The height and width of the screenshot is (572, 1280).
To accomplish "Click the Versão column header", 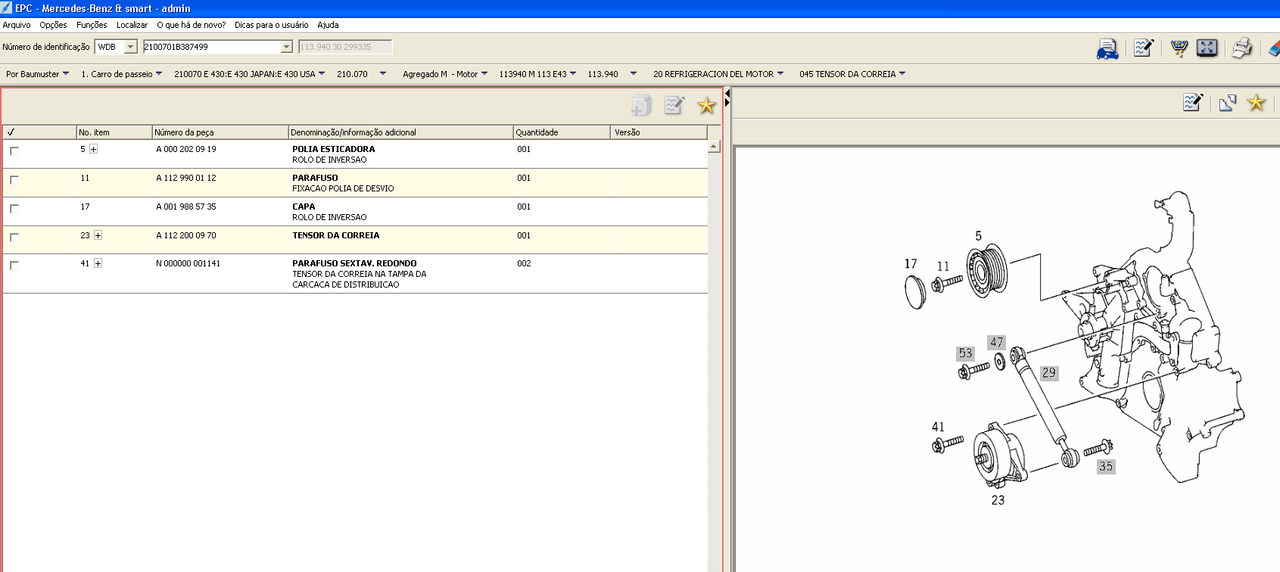I will [x=658, y=132].
